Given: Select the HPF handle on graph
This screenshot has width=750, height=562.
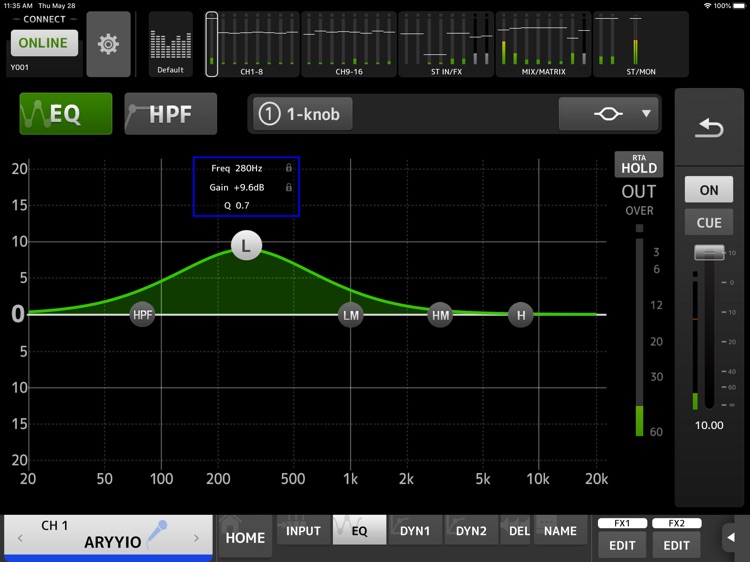Looking at the screenshot, I should (x=143, y=315).
